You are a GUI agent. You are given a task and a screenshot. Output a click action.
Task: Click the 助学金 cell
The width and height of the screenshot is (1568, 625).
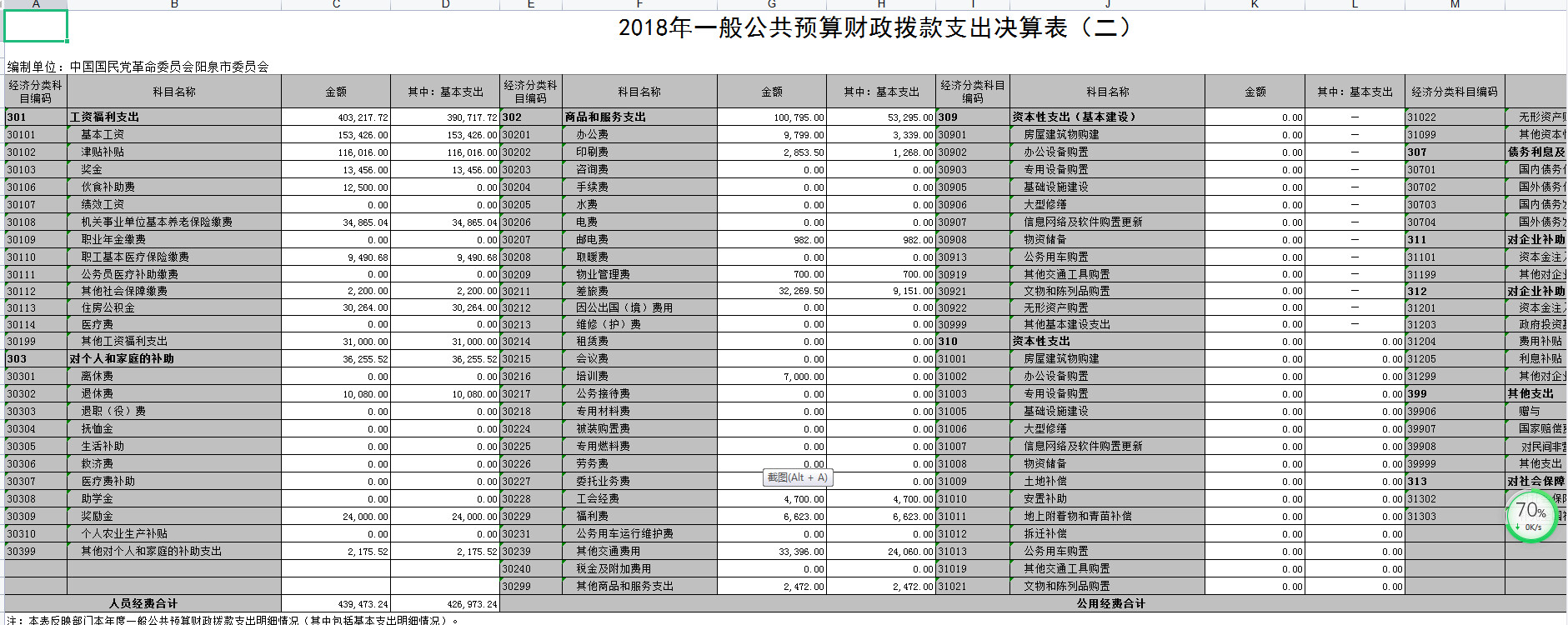pos(174,499)
